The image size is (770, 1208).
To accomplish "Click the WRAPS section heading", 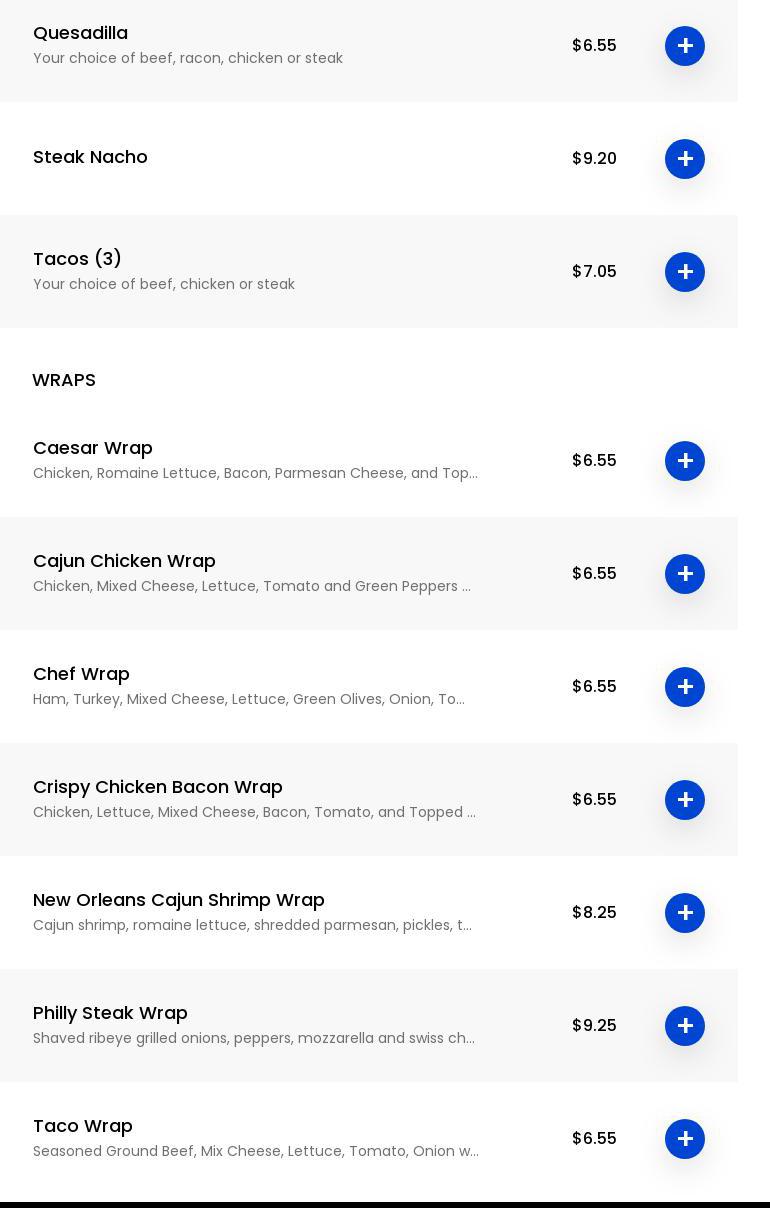I will (x=64, y=380).
